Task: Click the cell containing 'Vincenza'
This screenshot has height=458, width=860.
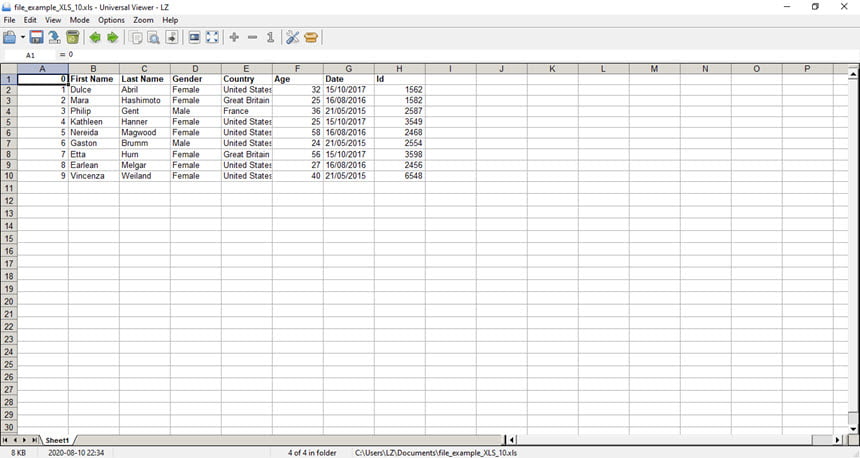Action: click(94, 176)
